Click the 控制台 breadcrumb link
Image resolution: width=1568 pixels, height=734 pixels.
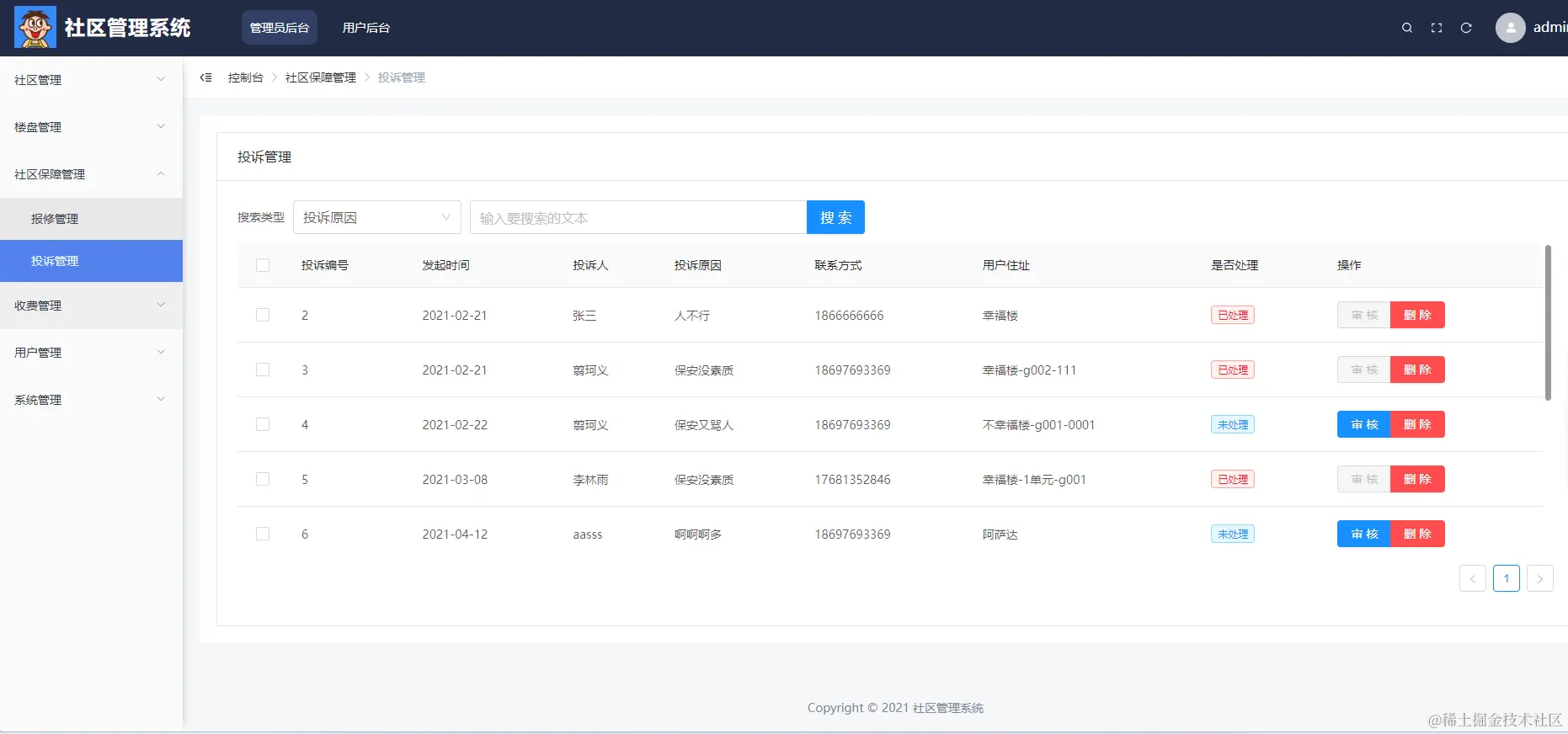245,77
